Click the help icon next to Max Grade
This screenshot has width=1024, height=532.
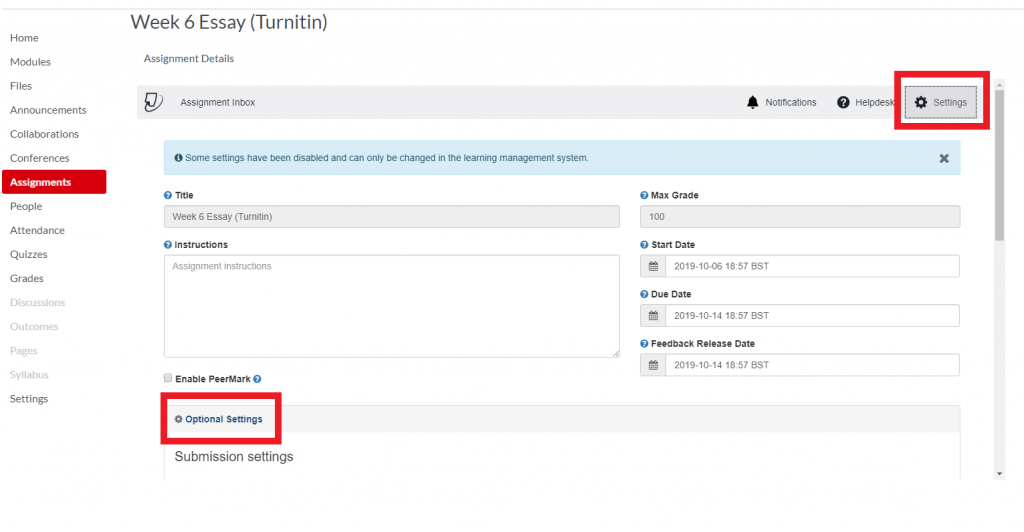pos(644,195)
